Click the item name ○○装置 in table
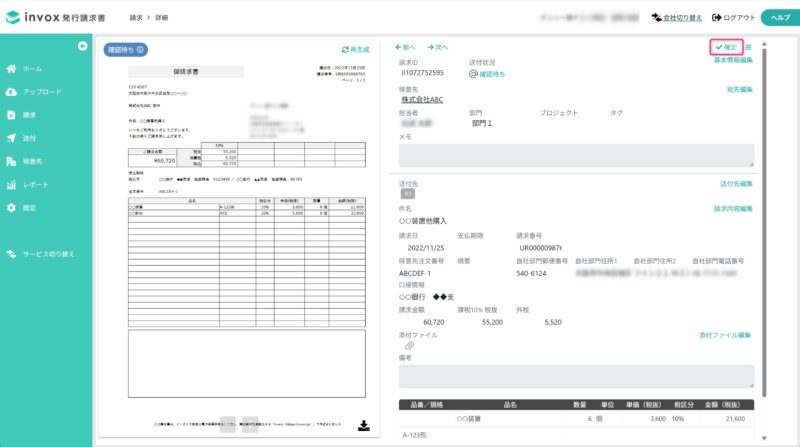 pyautogui.click(x=468, y=418)
